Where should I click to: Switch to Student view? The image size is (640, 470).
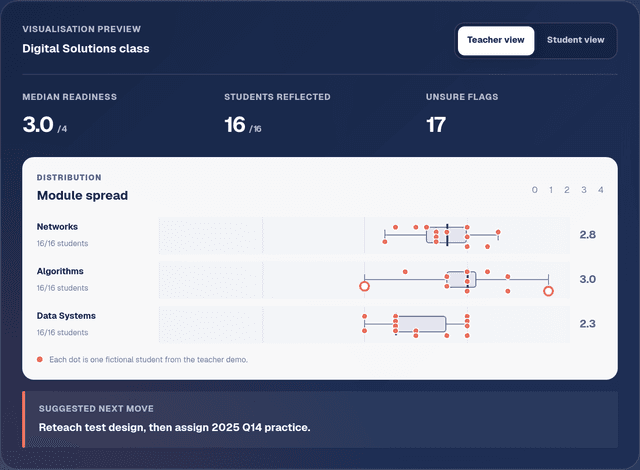coord(575,40)
